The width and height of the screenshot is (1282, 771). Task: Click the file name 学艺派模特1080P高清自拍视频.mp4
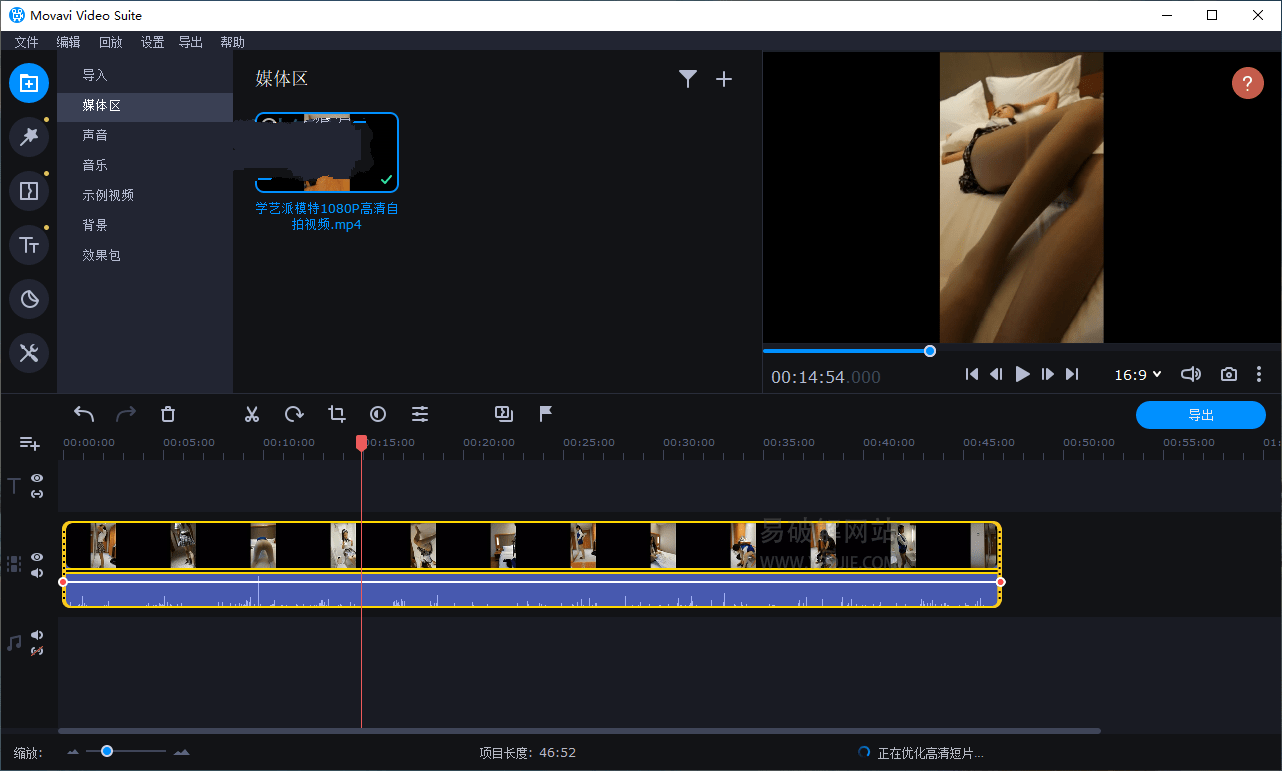tap(327, 217)
